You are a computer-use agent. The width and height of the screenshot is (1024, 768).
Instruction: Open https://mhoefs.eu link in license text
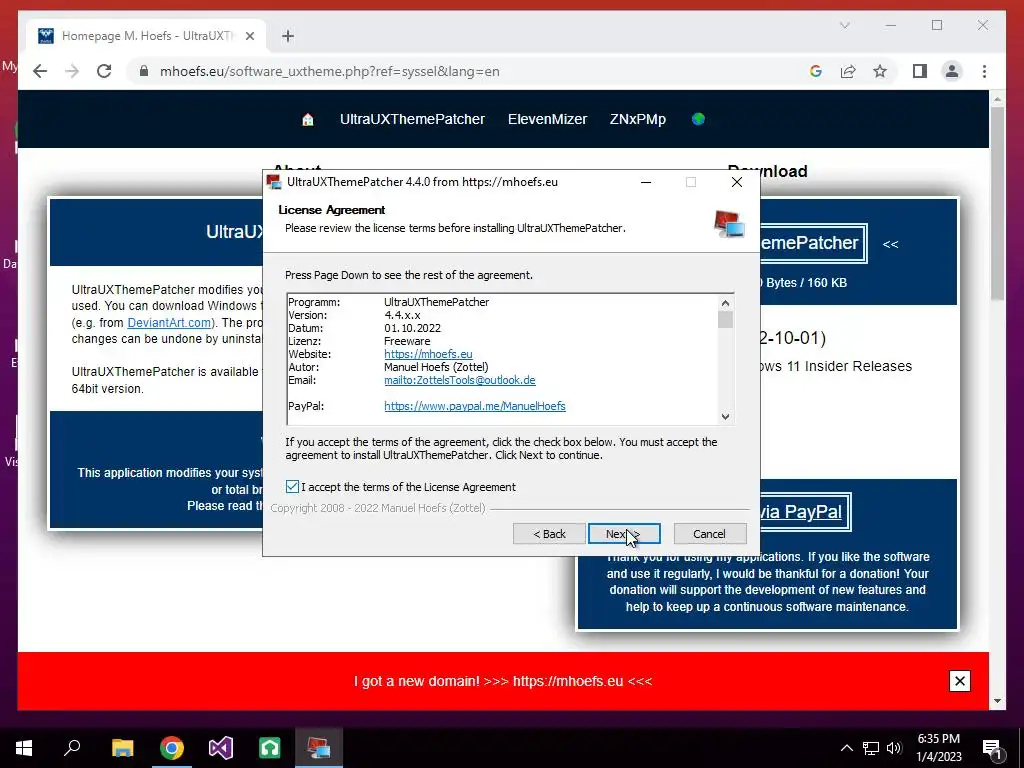click(428, 354)
